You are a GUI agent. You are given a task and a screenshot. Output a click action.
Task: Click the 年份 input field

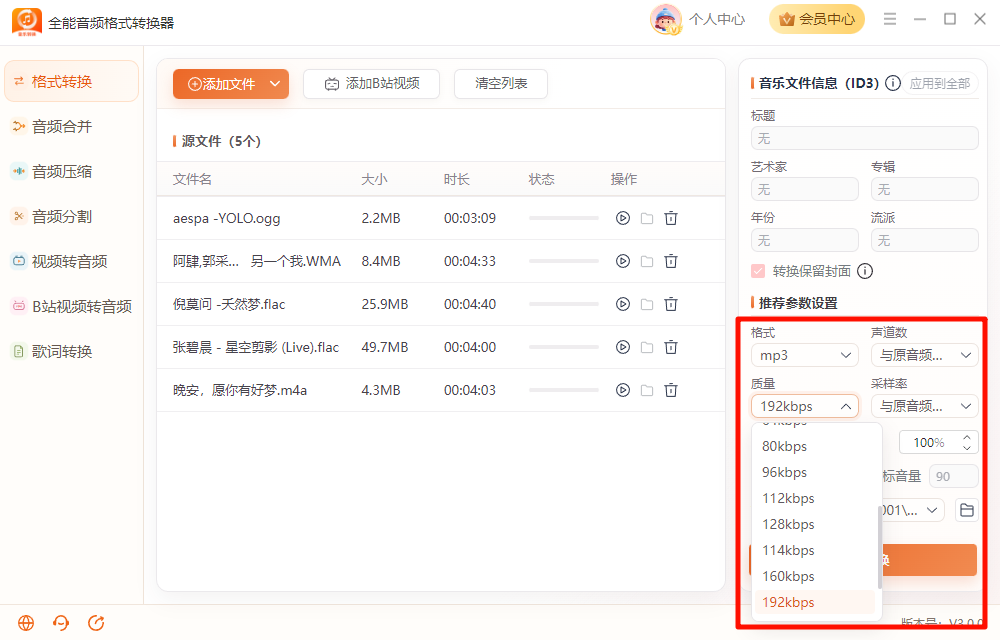click(x=805, y=240)
